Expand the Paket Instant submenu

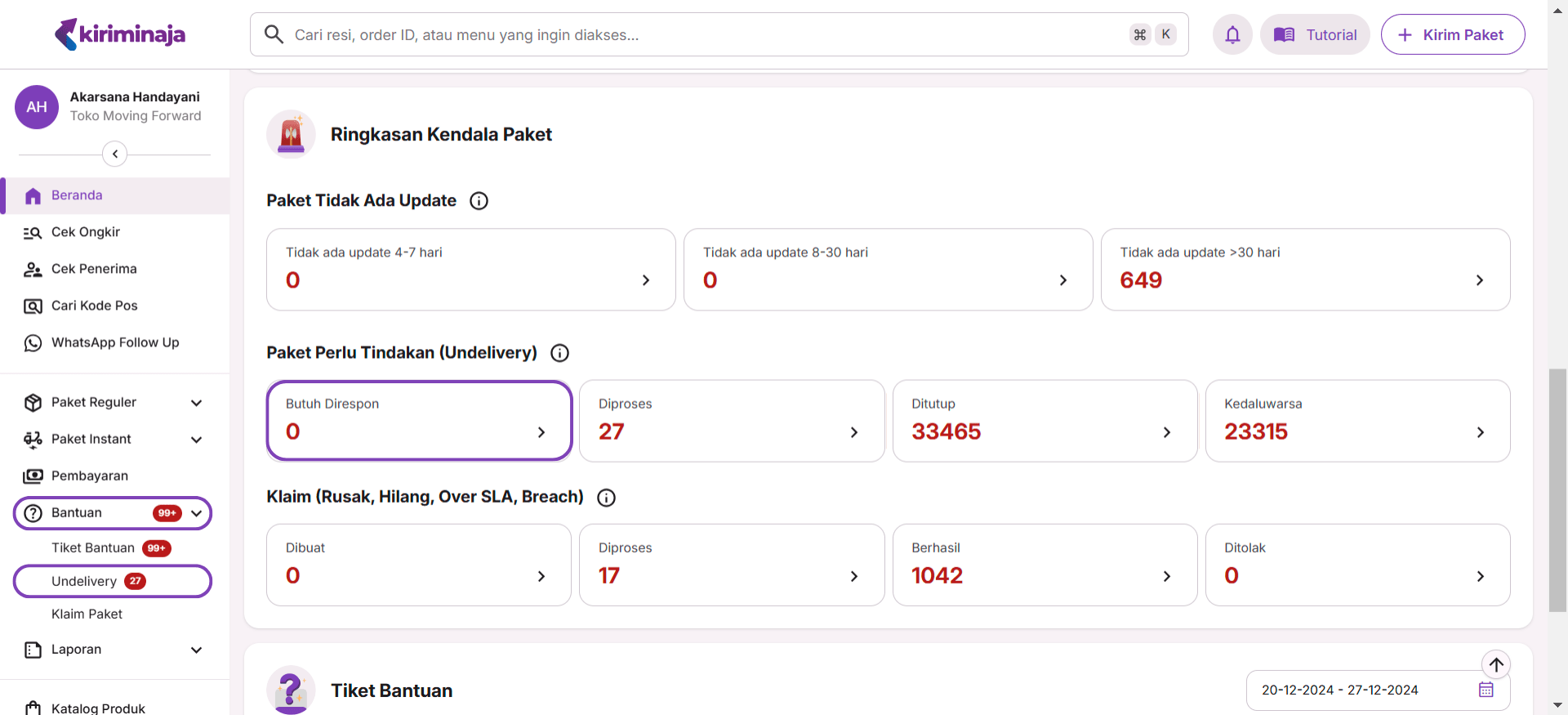pos(196,440)
